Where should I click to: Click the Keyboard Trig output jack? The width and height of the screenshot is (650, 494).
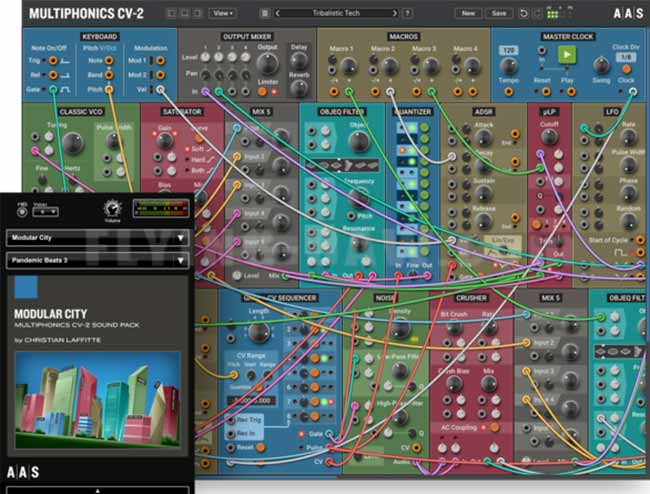(x=53, y=61)
